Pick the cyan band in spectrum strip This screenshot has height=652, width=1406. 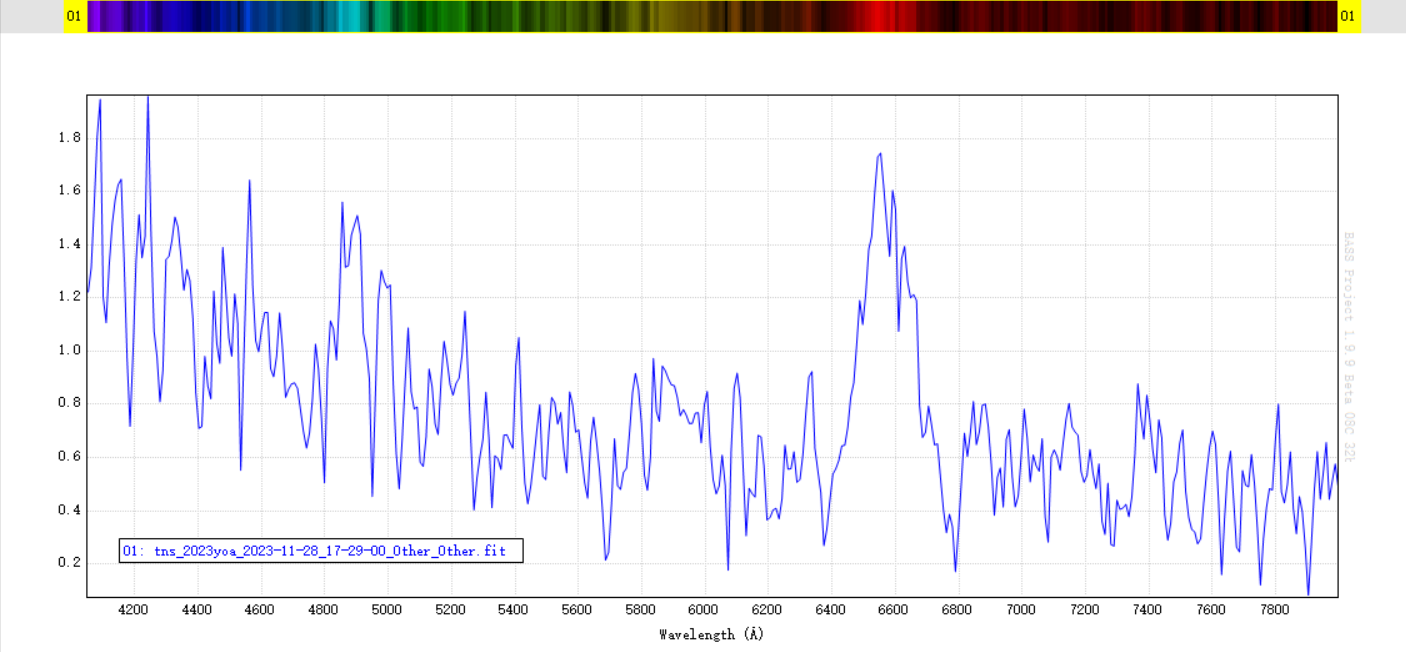click(350, 16)
